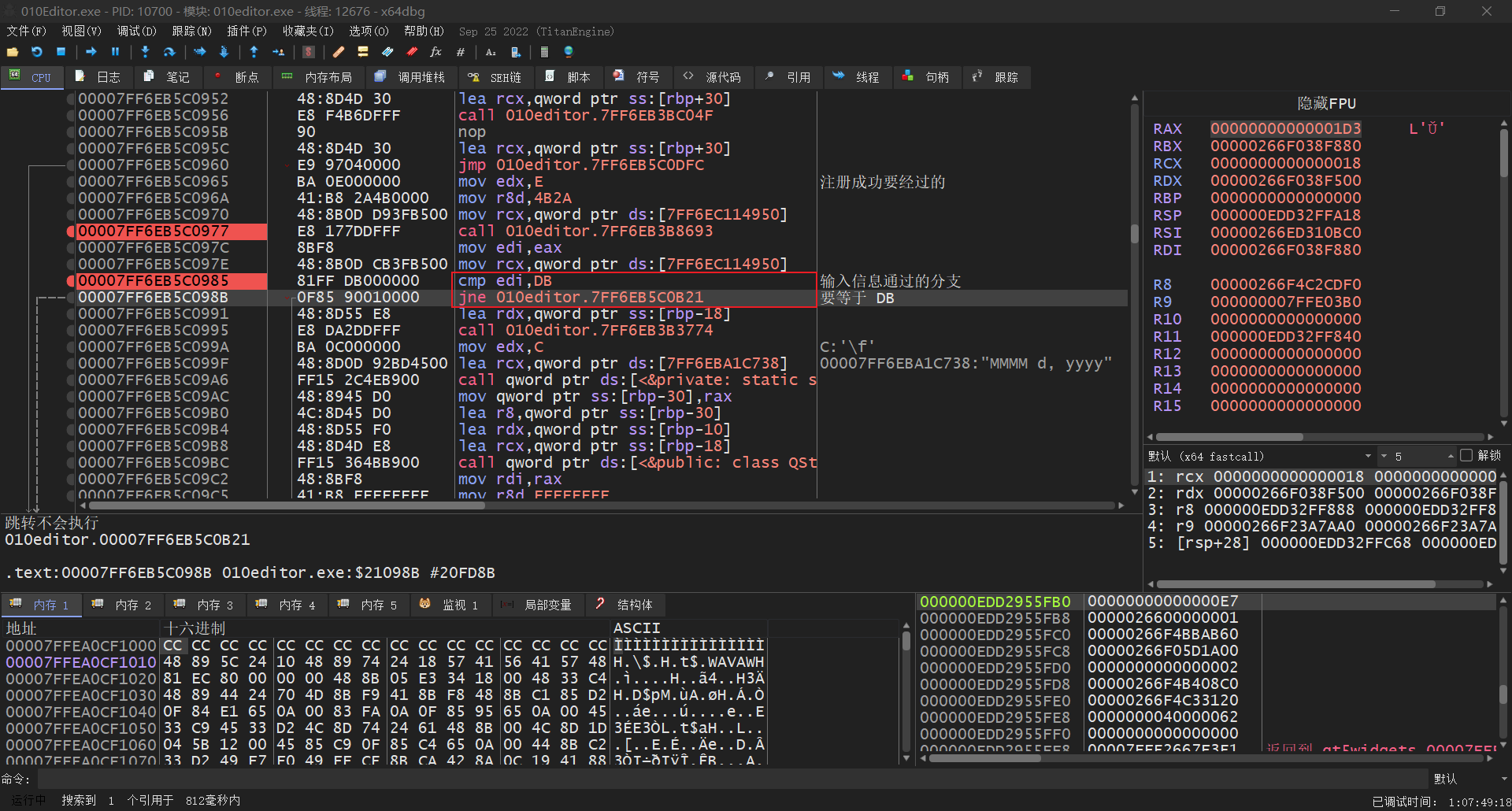The width and height of the screenshot is (1512, 811).
Task: Decrease argument count with down arrow
Action: [1384, 456]
